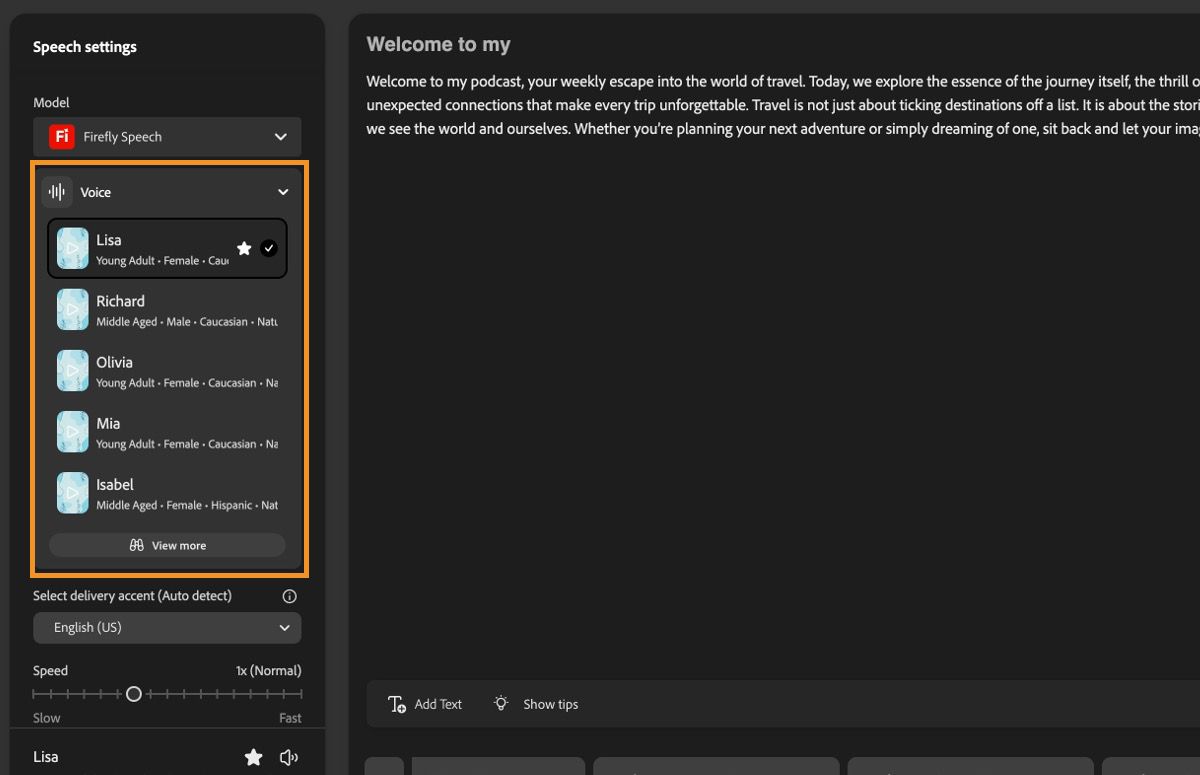Adjust the Speed slider handle

point(134,693)
